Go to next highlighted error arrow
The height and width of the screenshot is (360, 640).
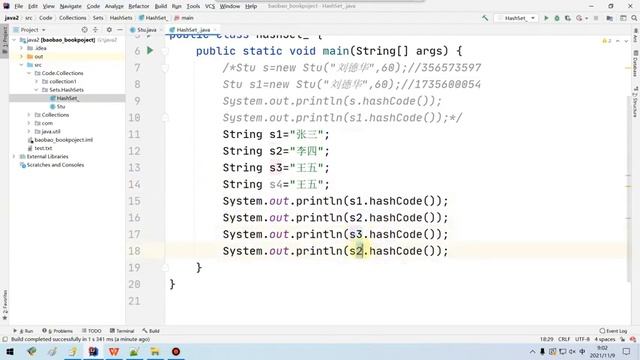point(626,41)
